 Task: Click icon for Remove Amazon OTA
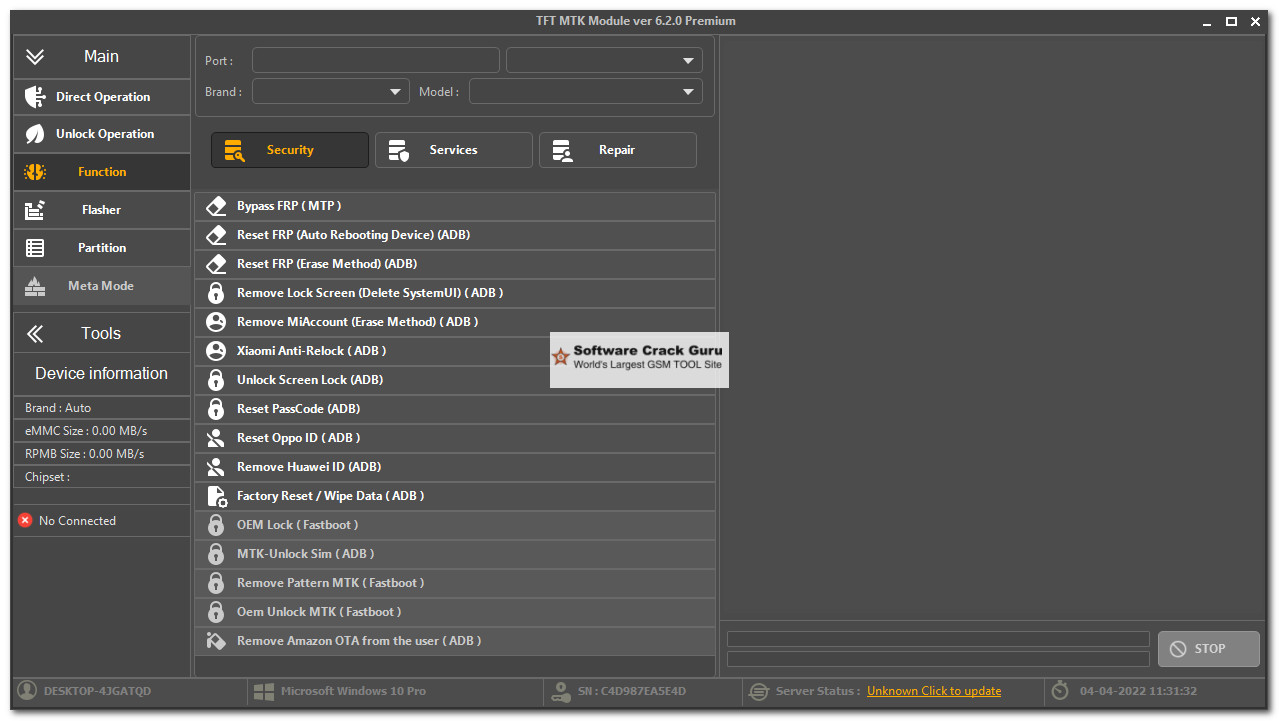coord(216,641)
